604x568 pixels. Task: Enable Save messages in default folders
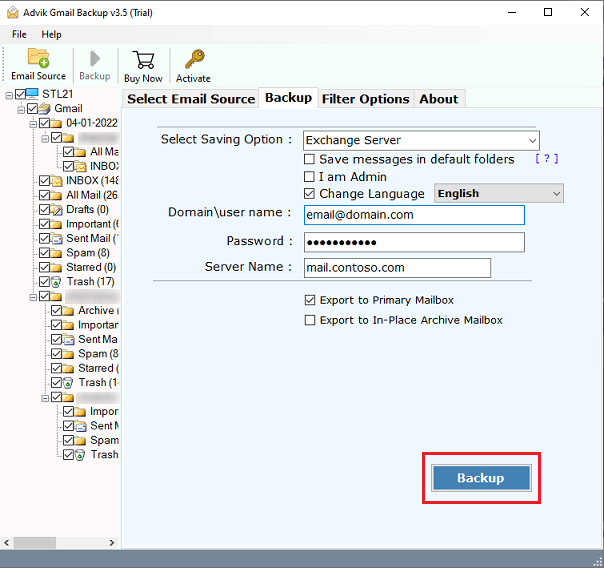[x=310, y=159]
